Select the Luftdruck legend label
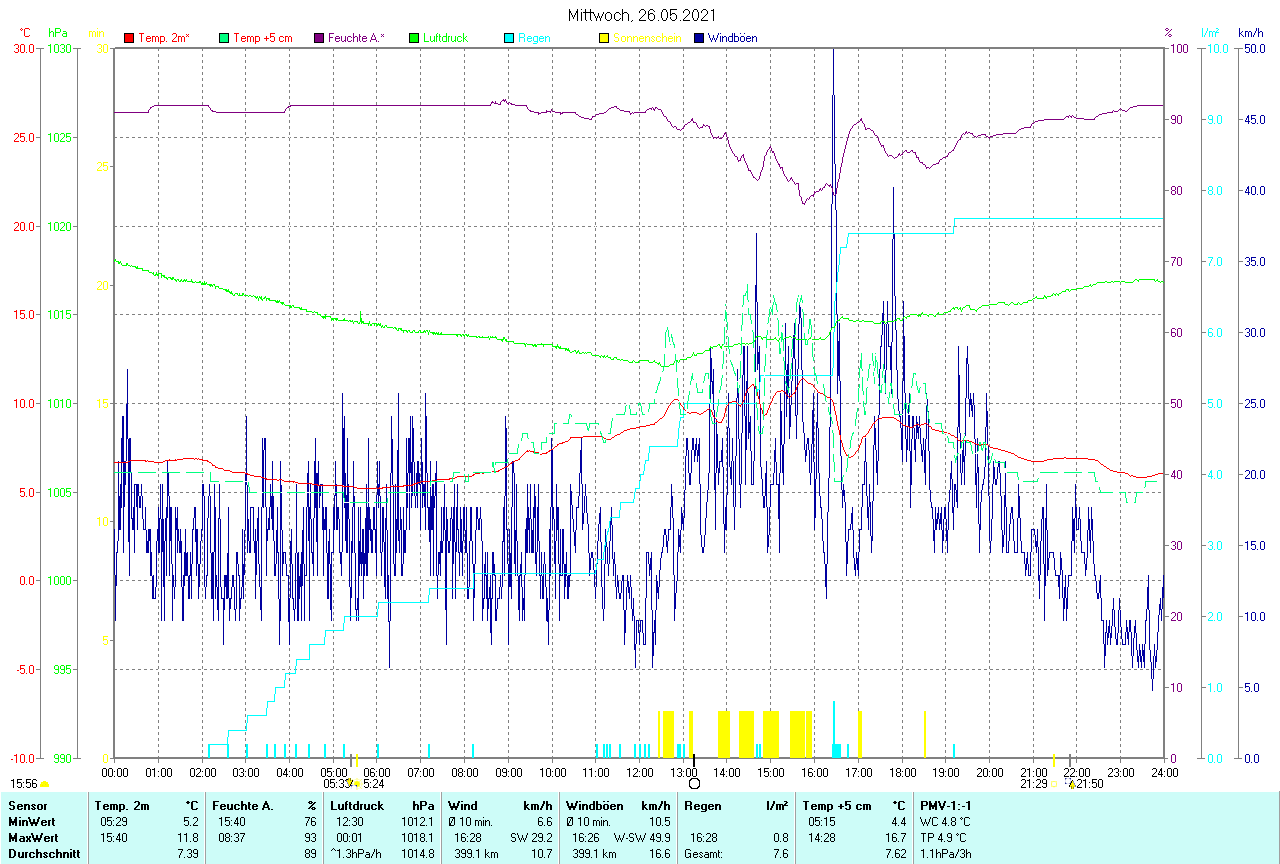 pyautogui.click(x=445, y=38)
